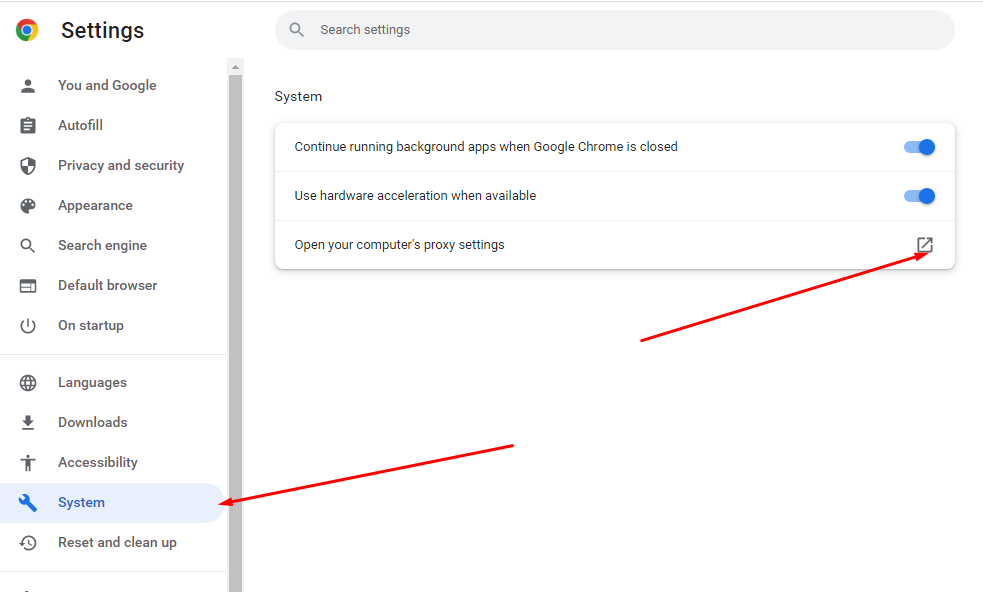Click the globe icon beside Languages

point(28,383)
